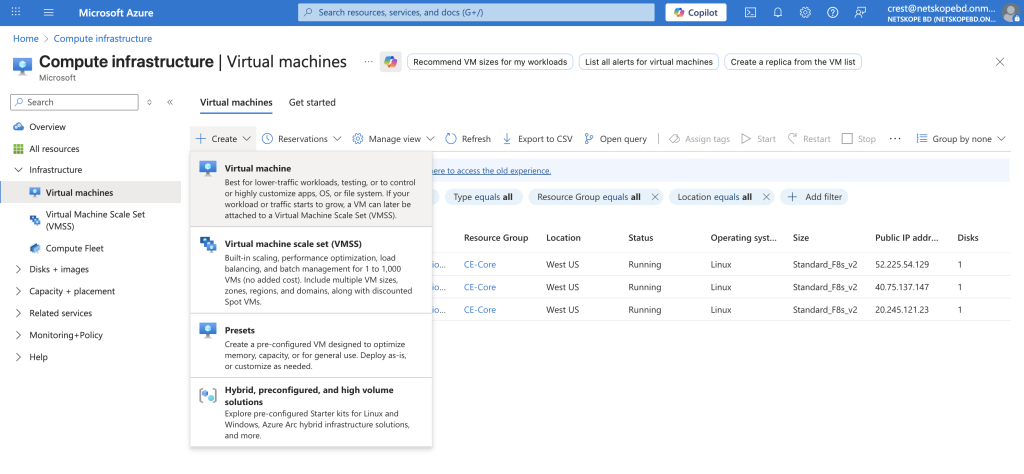The image size is (1024, 474).
Task: Click the Type equals all filter pill
Action: tap(483, 197)
